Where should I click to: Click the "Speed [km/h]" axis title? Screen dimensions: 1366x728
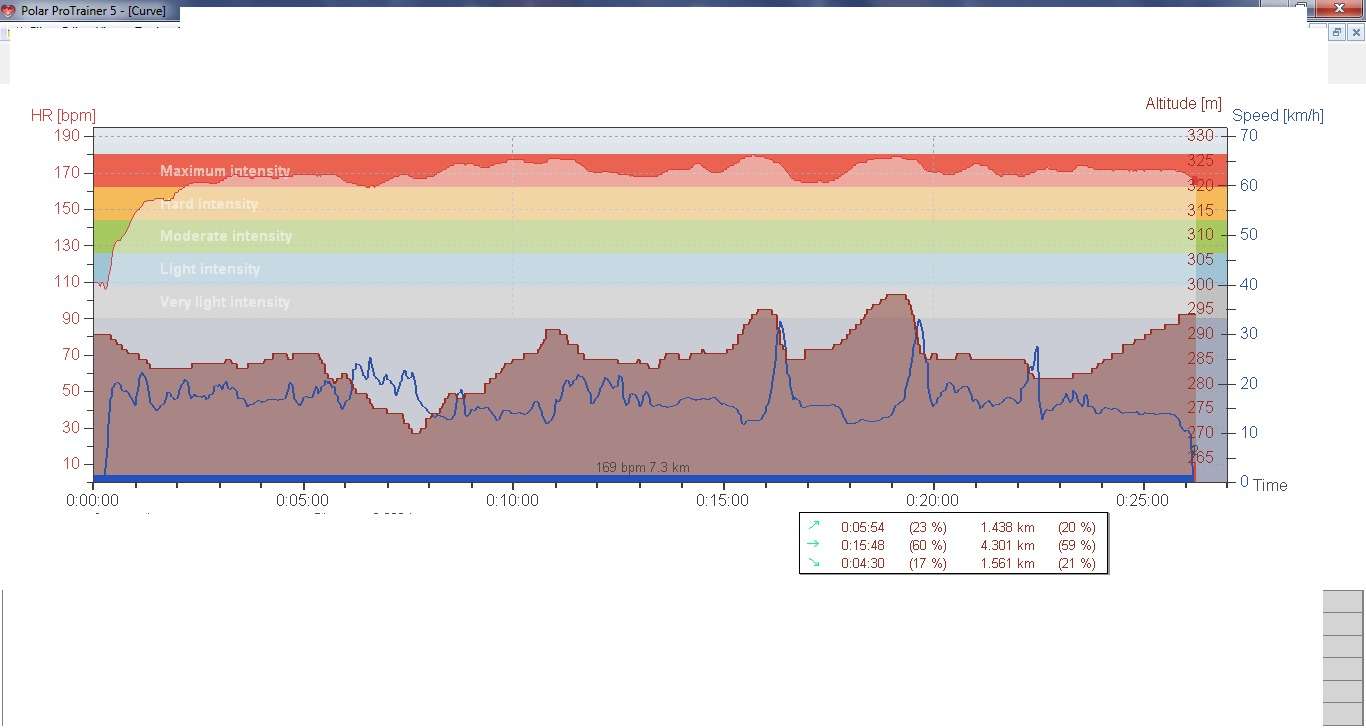[x=1278, y=116]
